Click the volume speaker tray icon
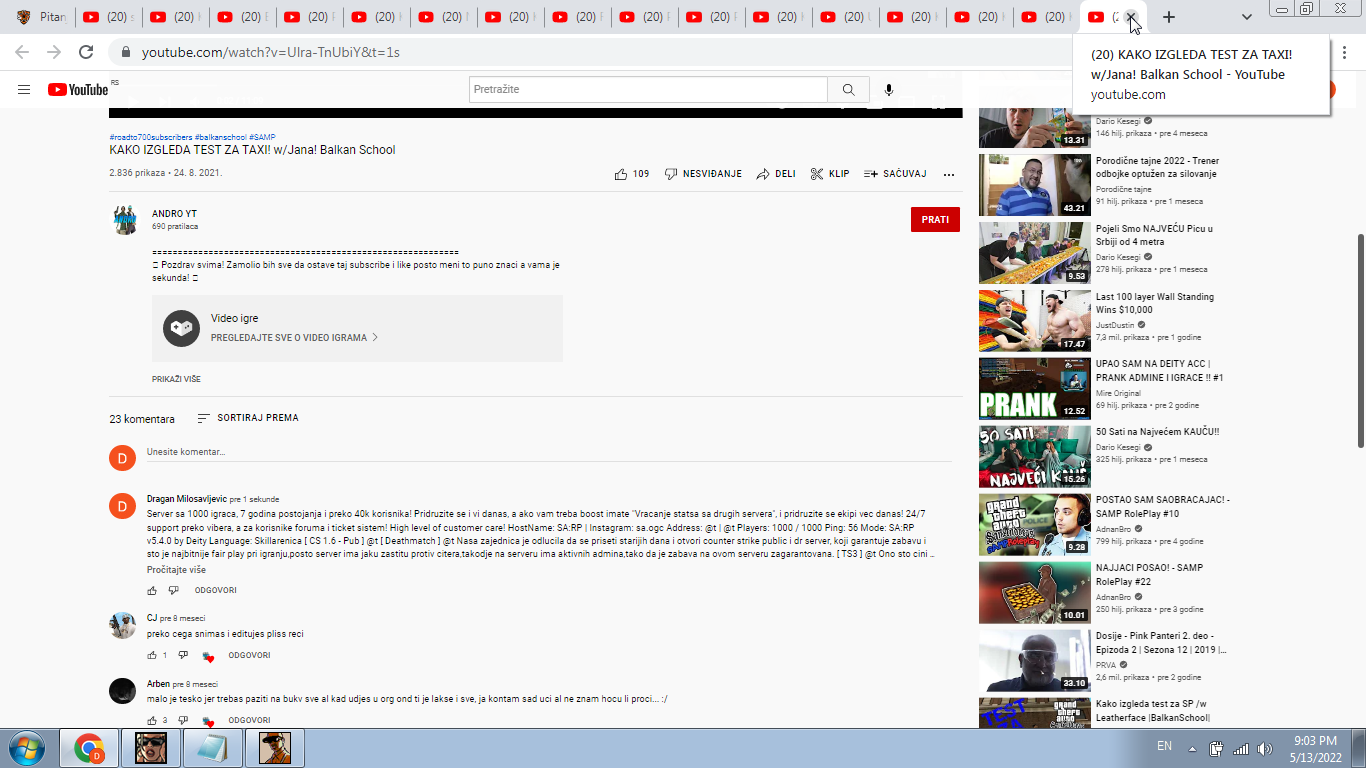 pos(1266,748)
